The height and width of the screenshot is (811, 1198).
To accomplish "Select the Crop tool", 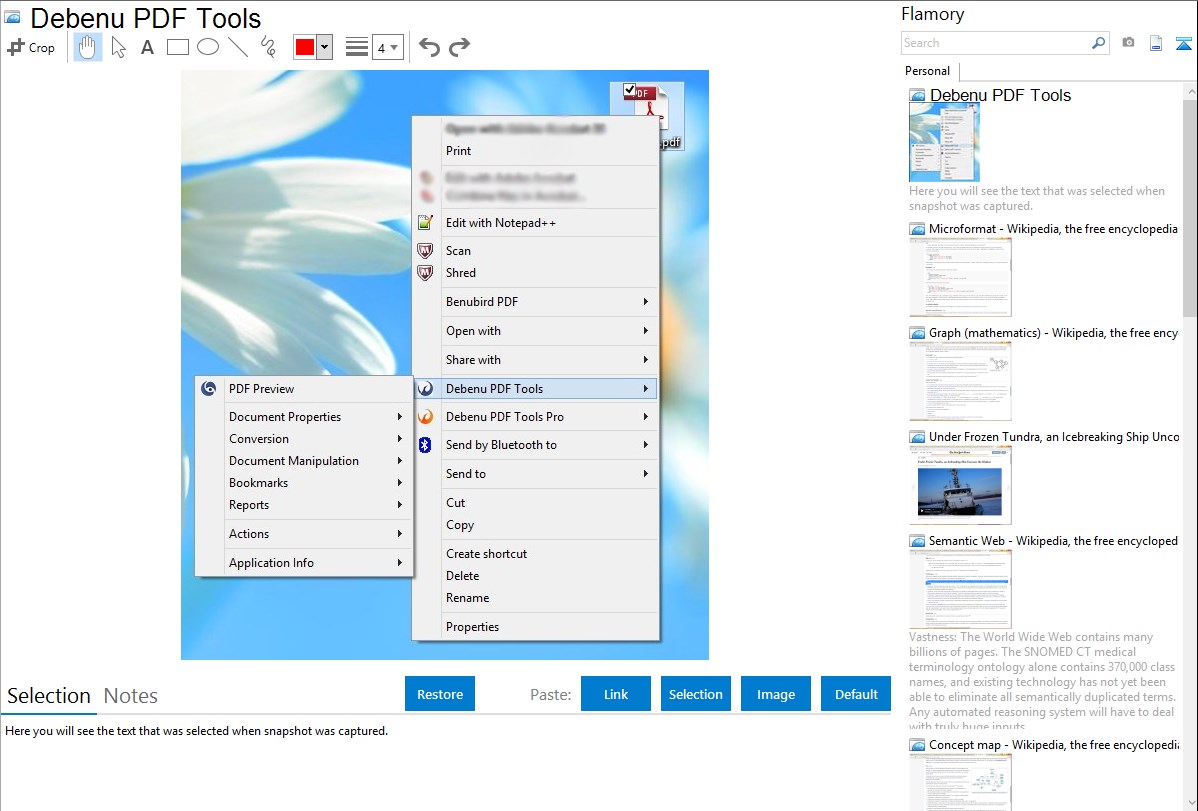I will pos(31,47).
